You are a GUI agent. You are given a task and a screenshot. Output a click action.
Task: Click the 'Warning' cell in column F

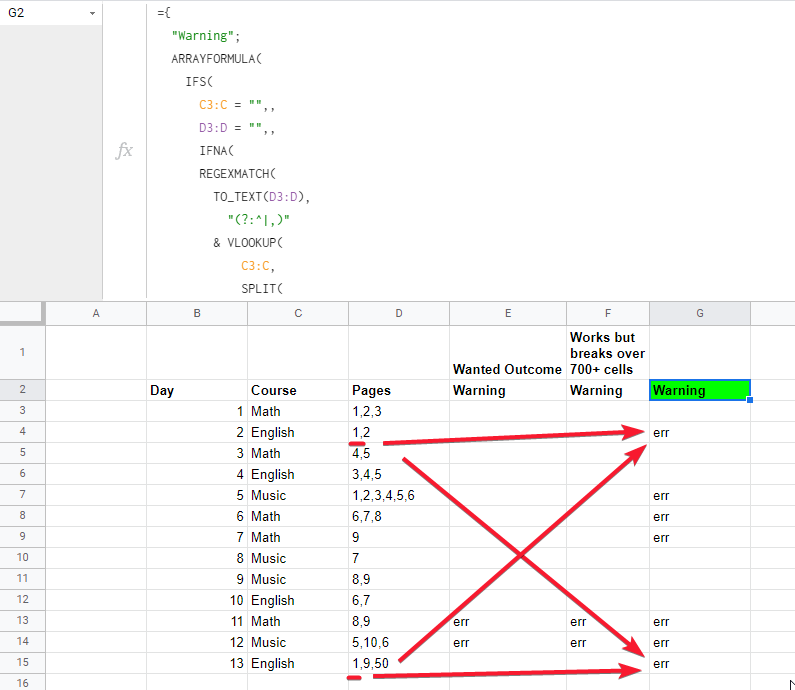coord(608,390)
